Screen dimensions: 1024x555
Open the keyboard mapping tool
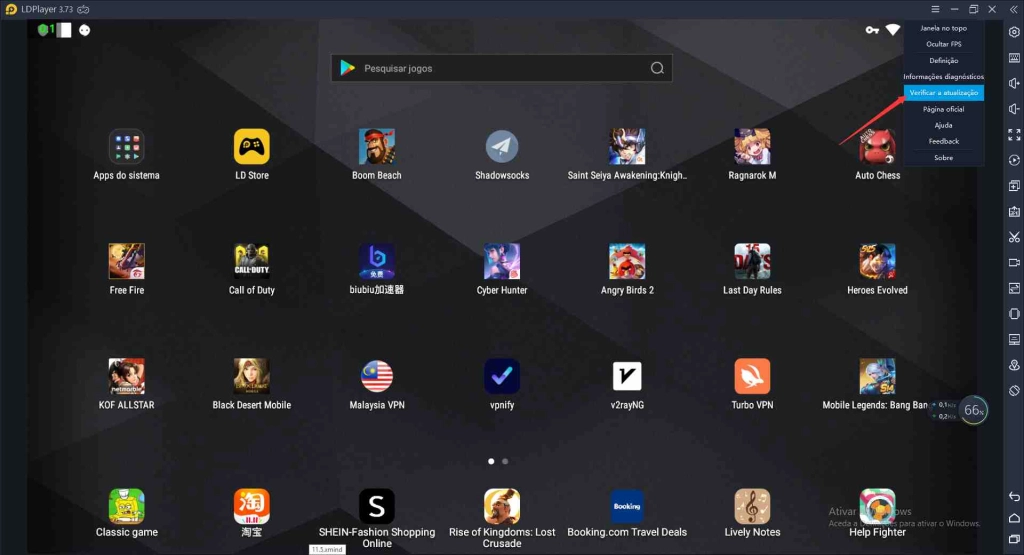[x=1014, y=58]
